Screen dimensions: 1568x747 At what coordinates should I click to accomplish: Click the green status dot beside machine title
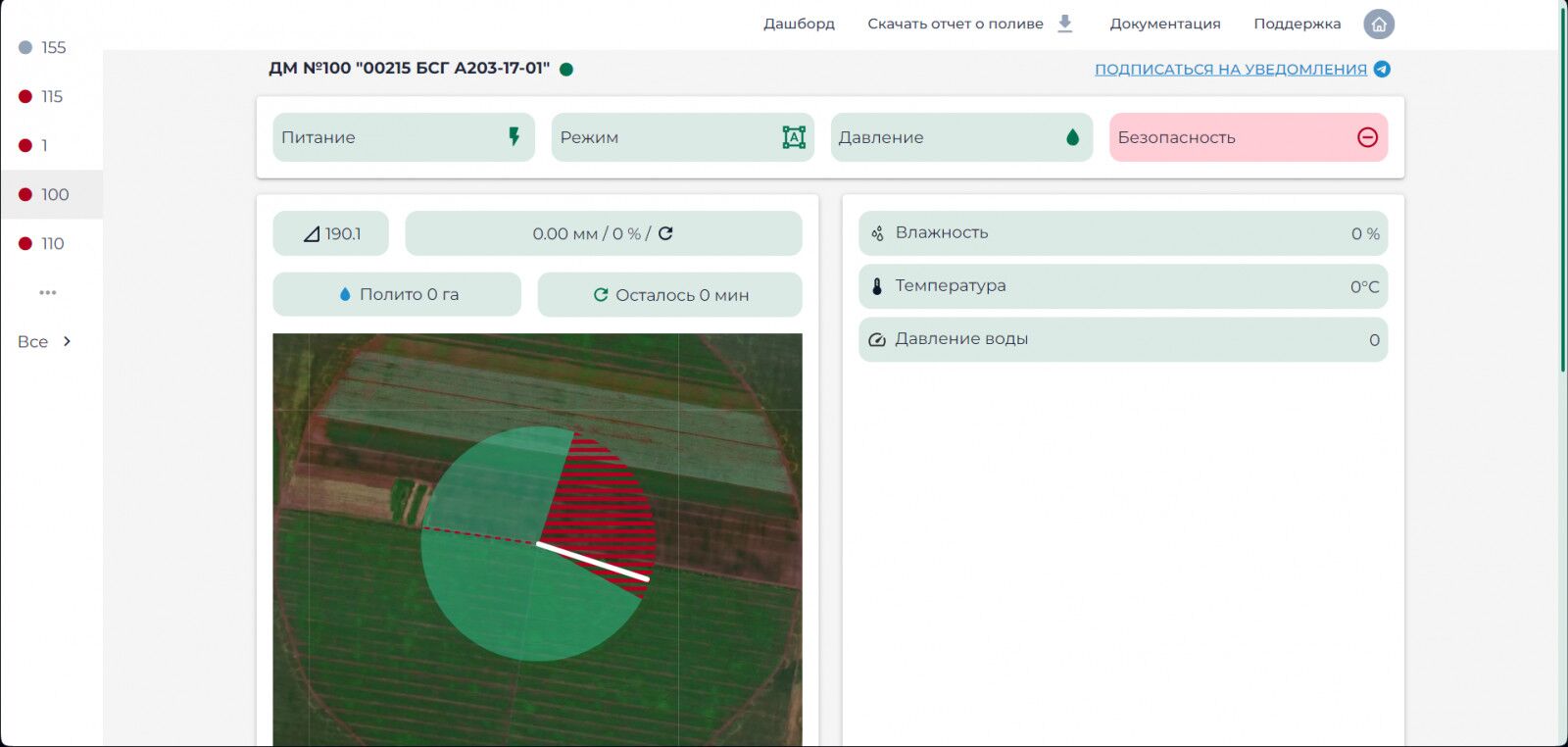tap(566, 69)
